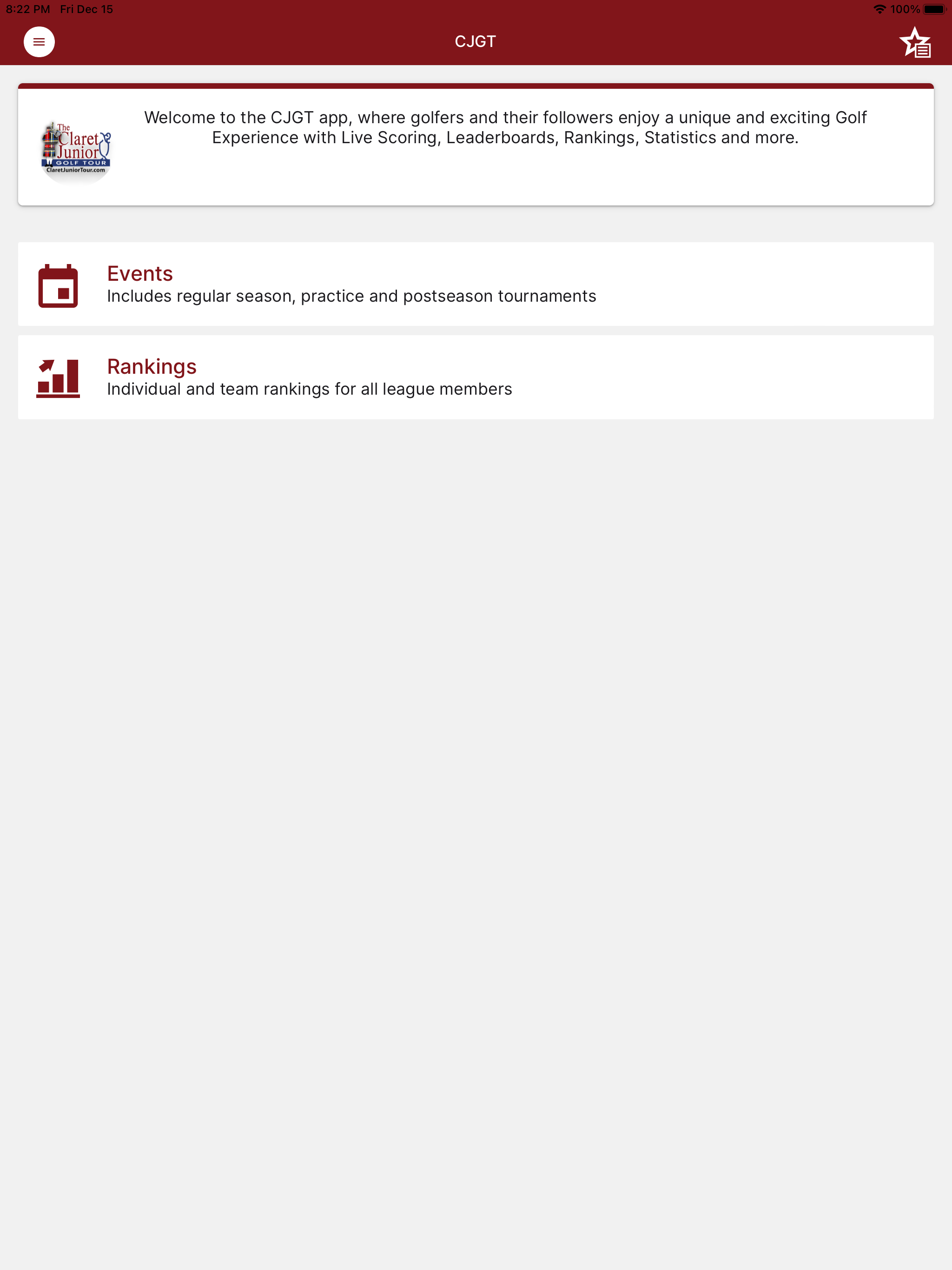Open the Events section title
This screenshot has width=952, height=1270.
[x=139, y=273]
